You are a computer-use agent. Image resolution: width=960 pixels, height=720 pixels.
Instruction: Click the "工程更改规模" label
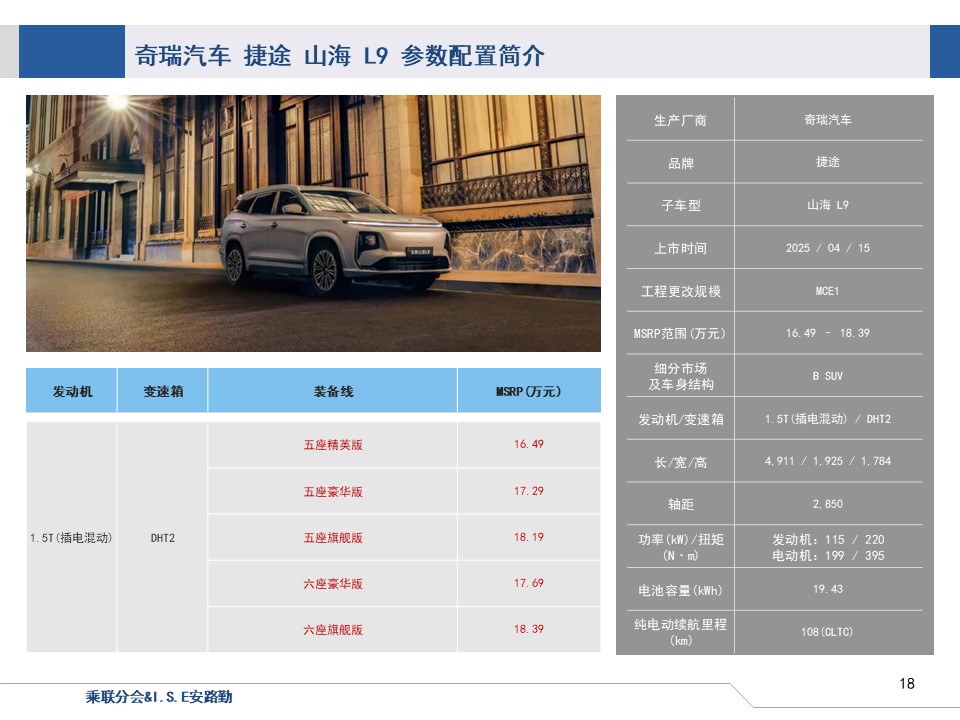[680, 291]
